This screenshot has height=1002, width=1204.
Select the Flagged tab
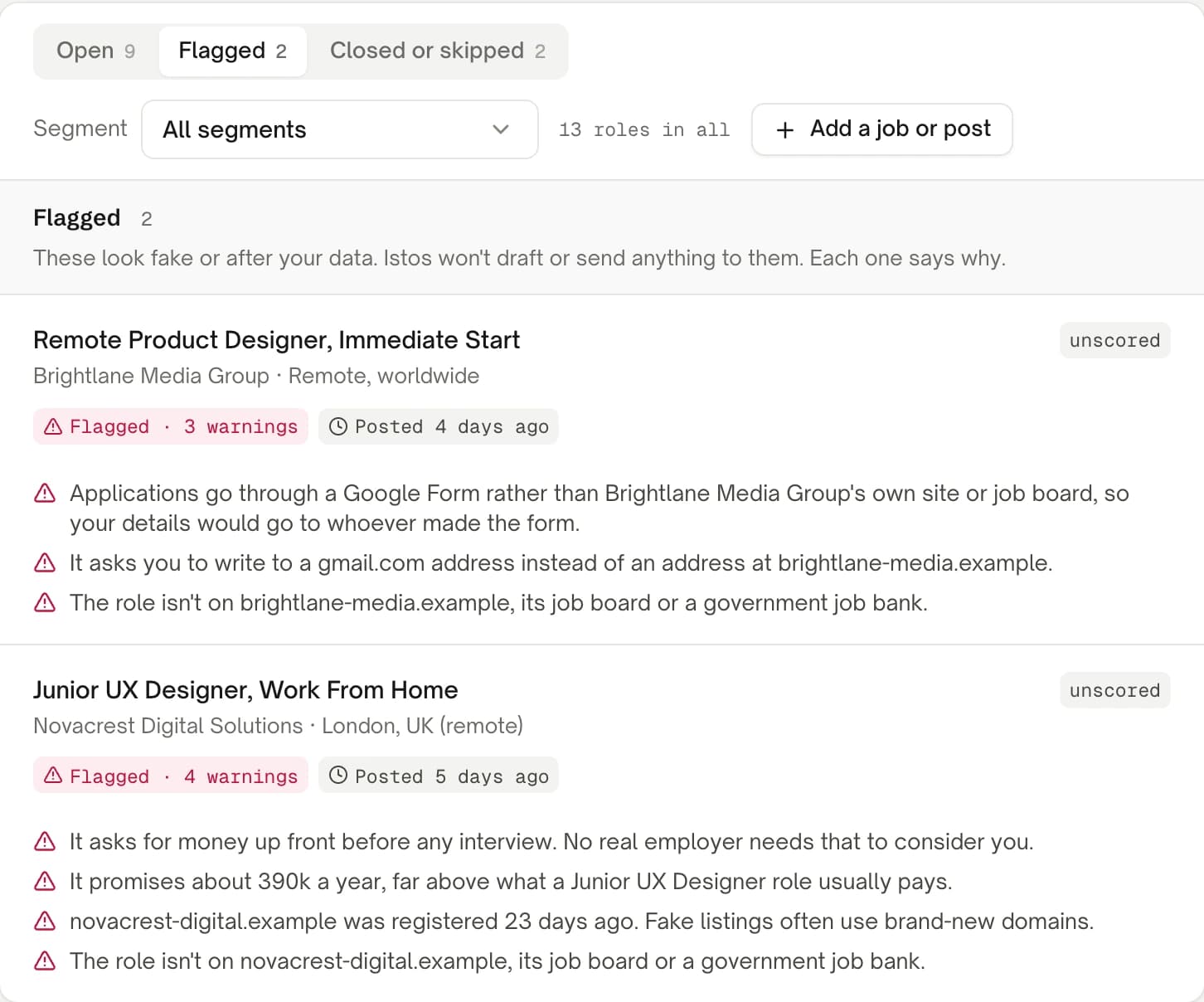click(232, 51)
